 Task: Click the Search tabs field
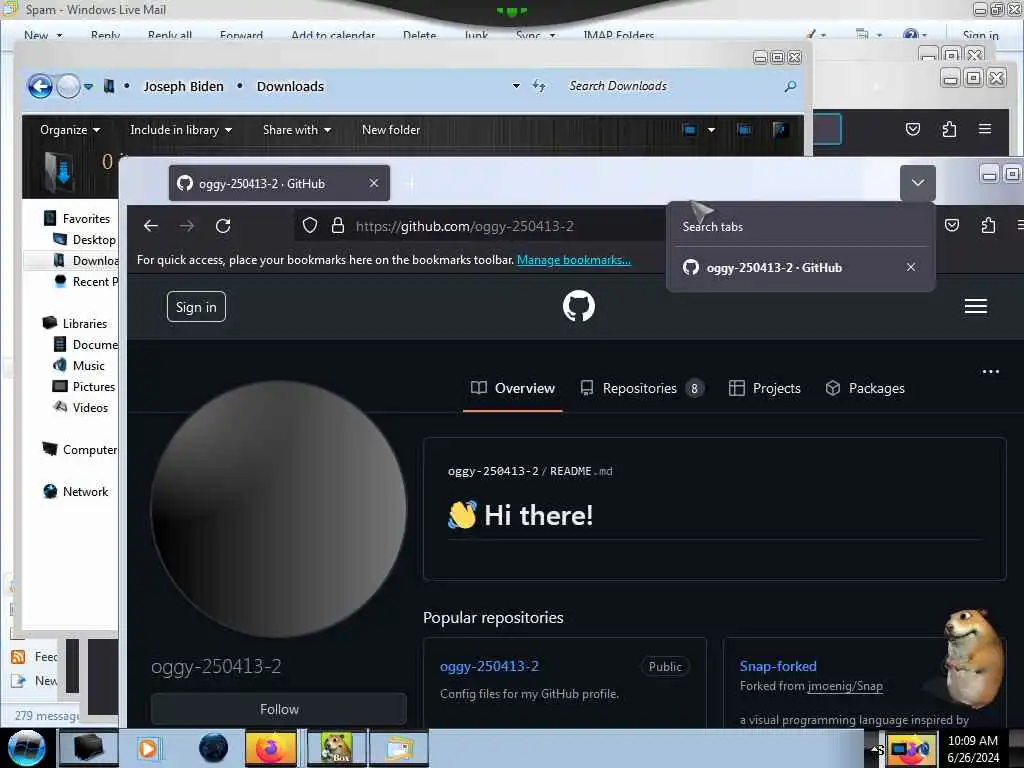801,227
